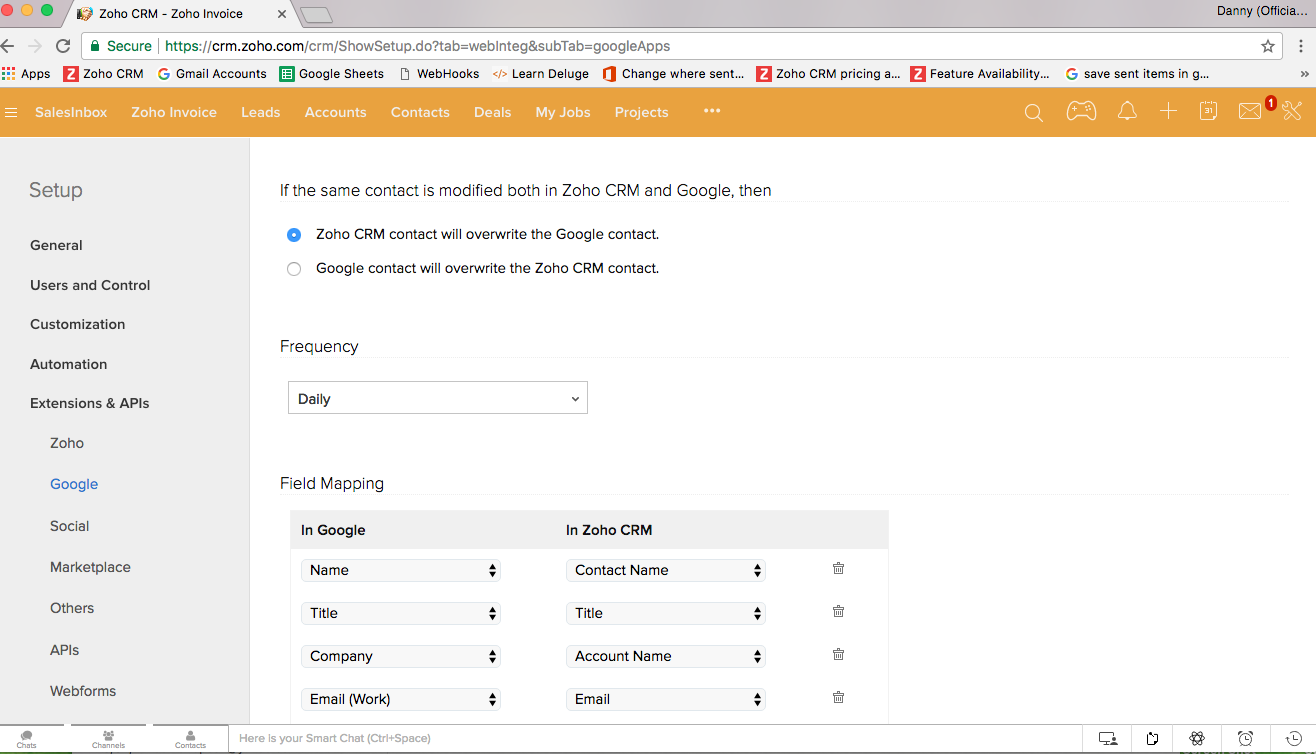Image resolution: width=1316 pixels, height=754 pixels.
Task: Open the Zoho CRM Title dropdown
Action: (x=665, y=613)
